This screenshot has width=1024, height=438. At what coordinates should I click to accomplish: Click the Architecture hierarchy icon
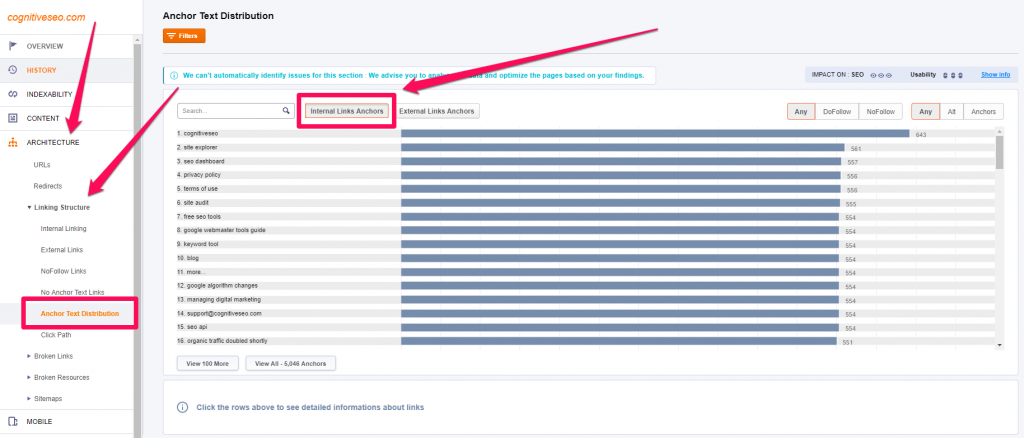[x=12, y=142]
